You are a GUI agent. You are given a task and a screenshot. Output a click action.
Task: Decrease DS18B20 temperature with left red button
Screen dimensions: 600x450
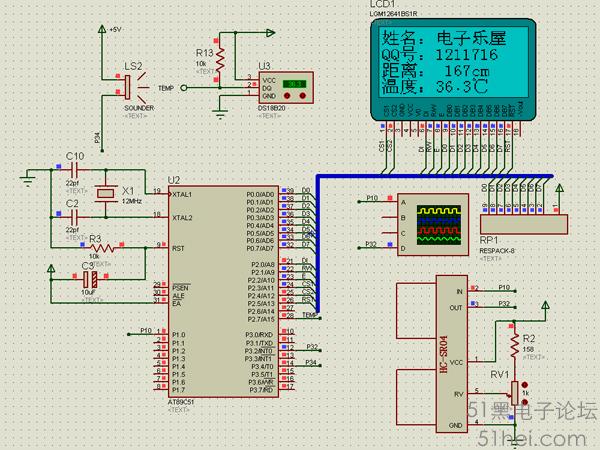(x=287, y=96)
